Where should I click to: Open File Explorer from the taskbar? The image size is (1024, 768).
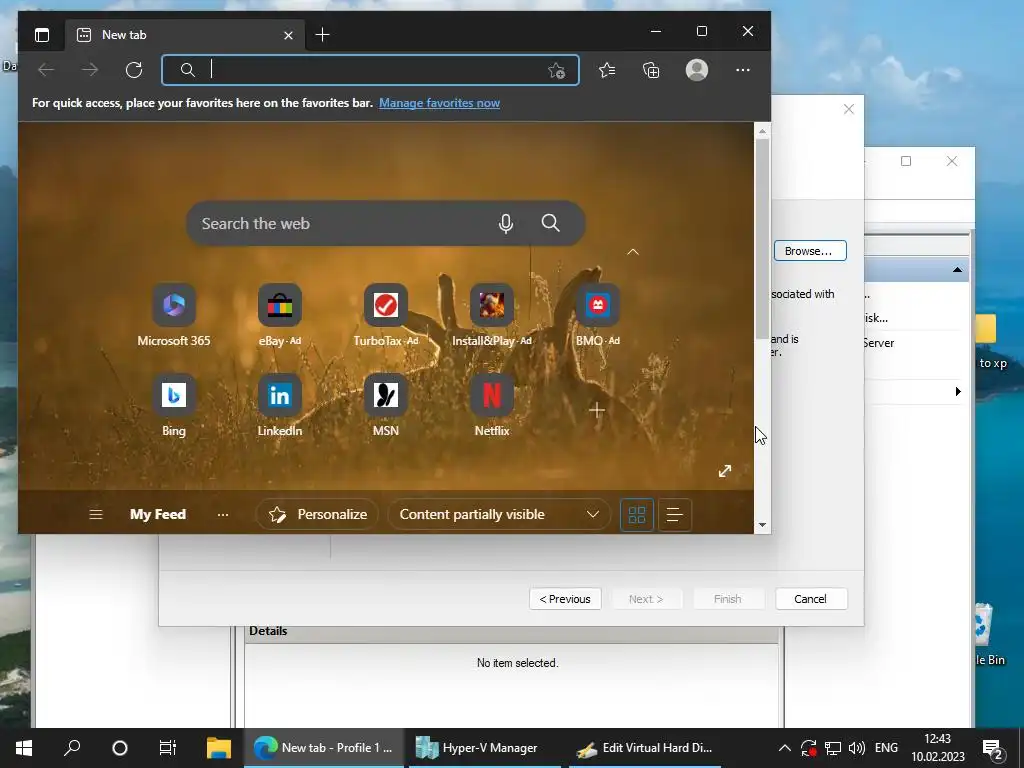[219, 748]
